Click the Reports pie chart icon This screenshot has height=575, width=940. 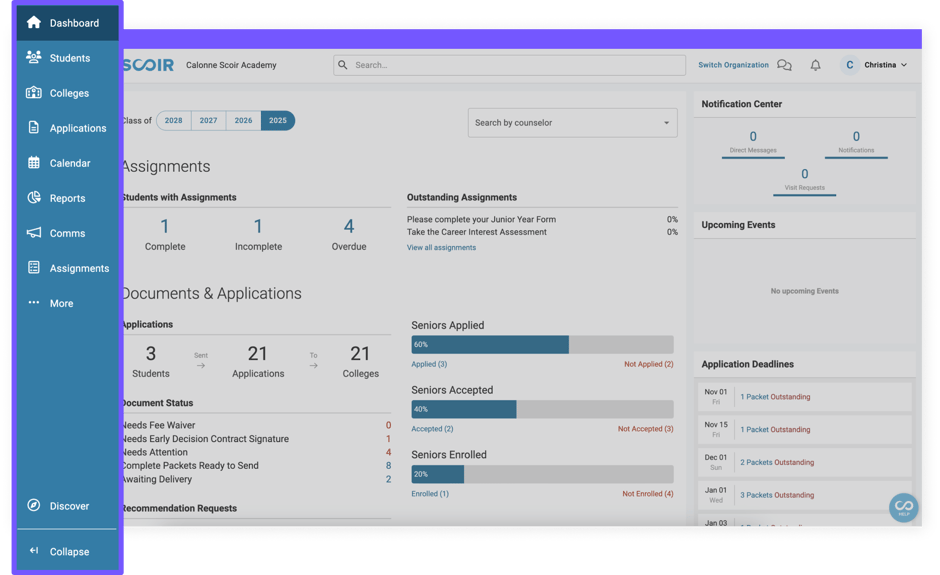point(34,197)
